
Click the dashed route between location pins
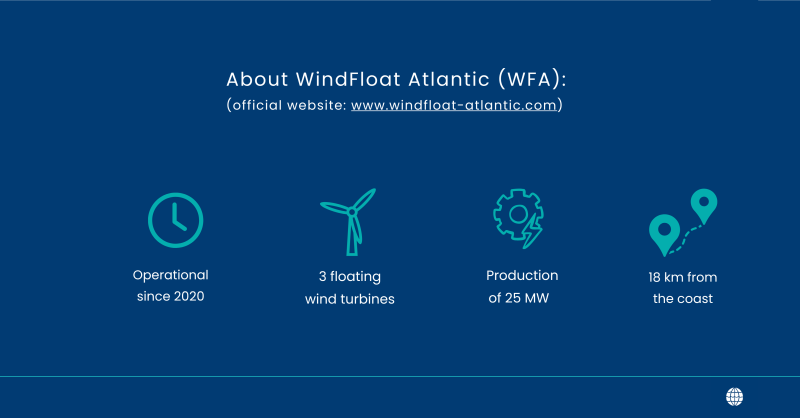tap(687, 239)
